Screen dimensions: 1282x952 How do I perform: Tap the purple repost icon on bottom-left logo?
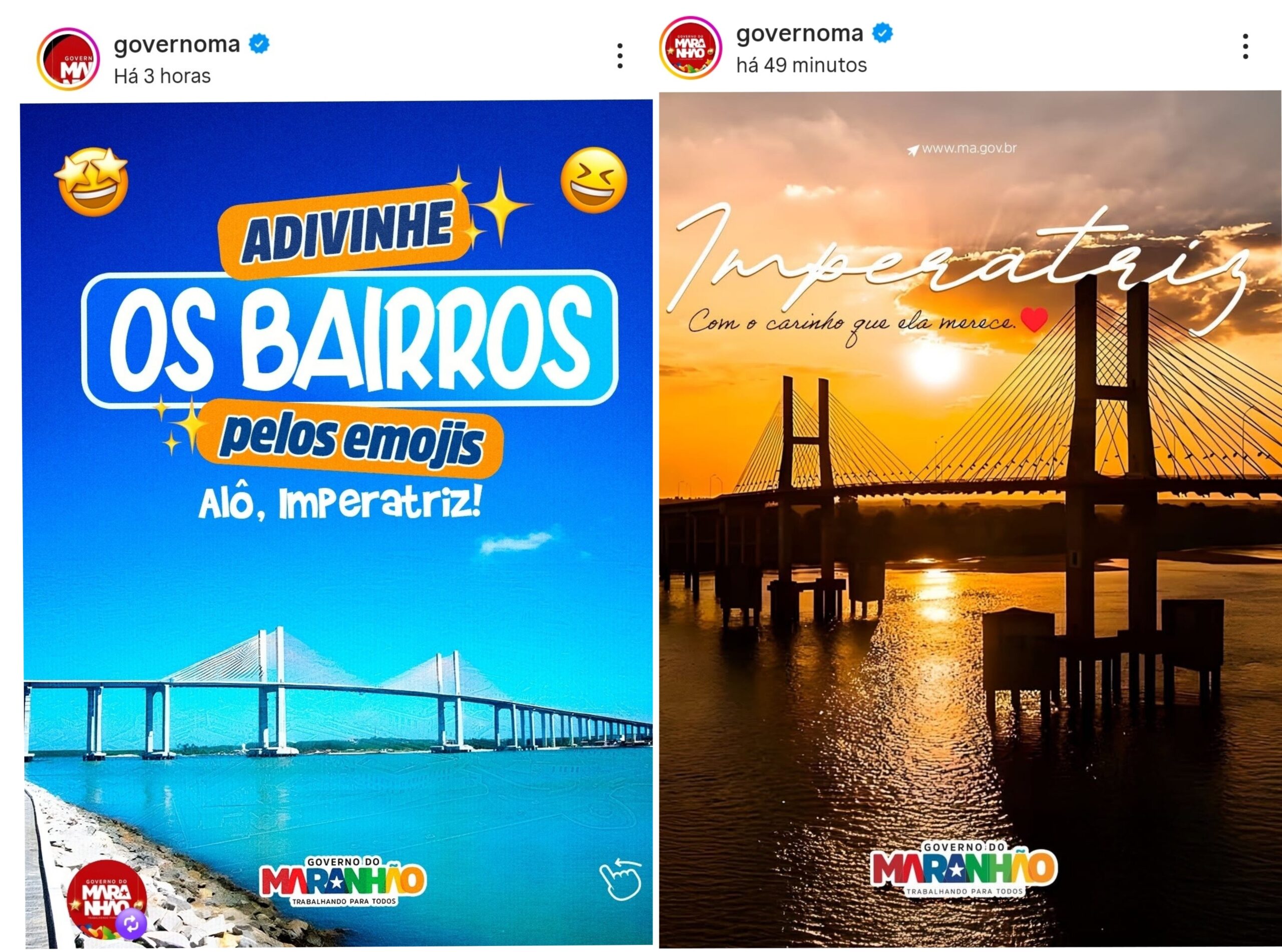pyautogui.click(x=131, y=923)
